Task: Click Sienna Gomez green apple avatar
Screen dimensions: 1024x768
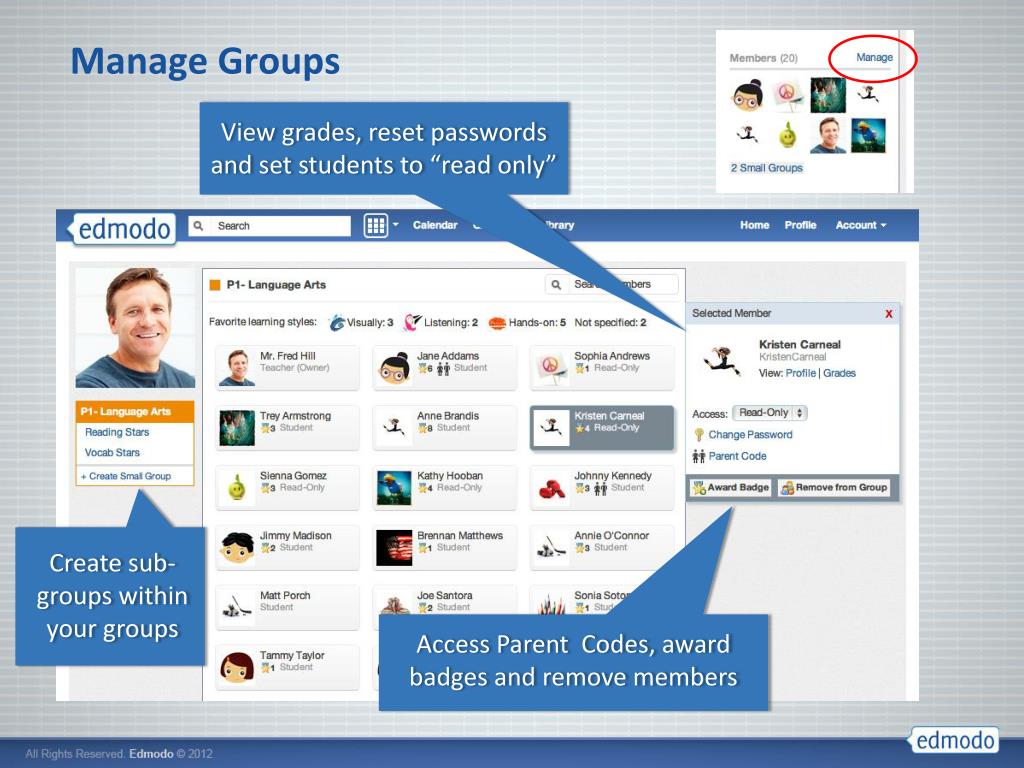Action: pyautogui.click(x=237, y=487)
